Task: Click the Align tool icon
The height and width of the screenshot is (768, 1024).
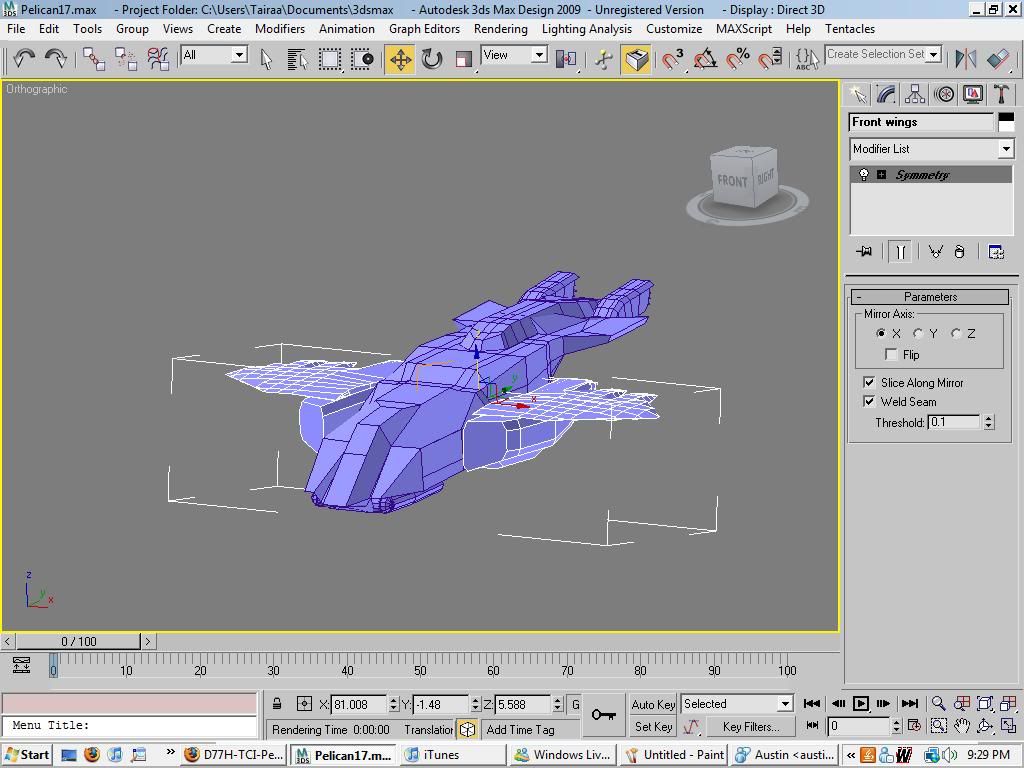Action: click(x=998, y=59)
